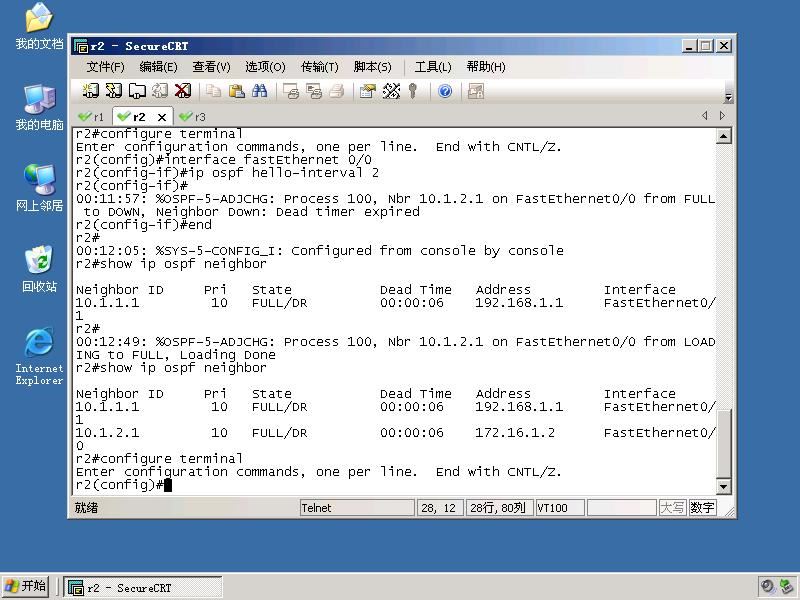Switch to the r1 session tab
Image resolution: width=800 pixels, height=600 pixels.
tap(92, 117)
